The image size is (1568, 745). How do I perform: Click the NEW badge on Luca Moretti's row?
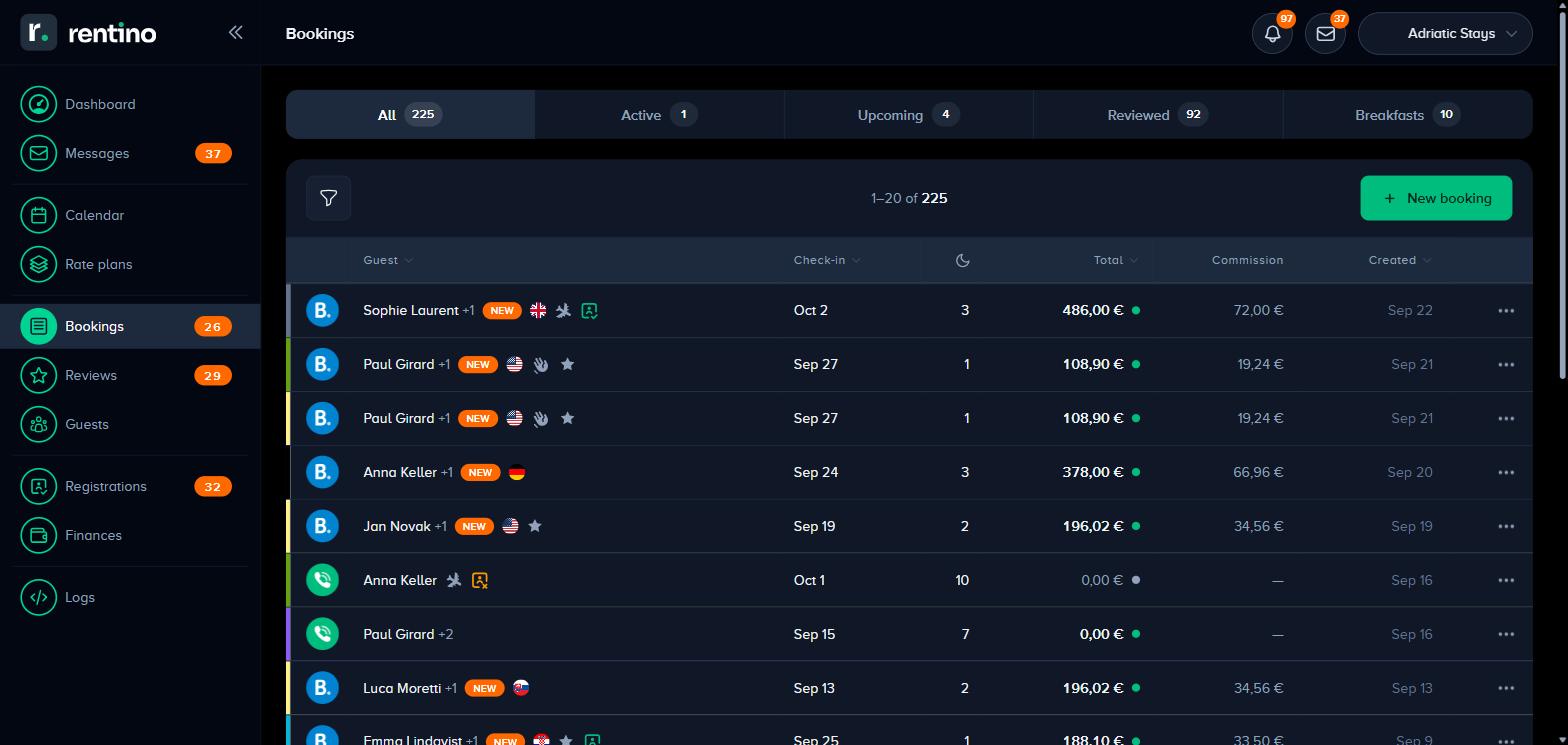pos(485,688)
